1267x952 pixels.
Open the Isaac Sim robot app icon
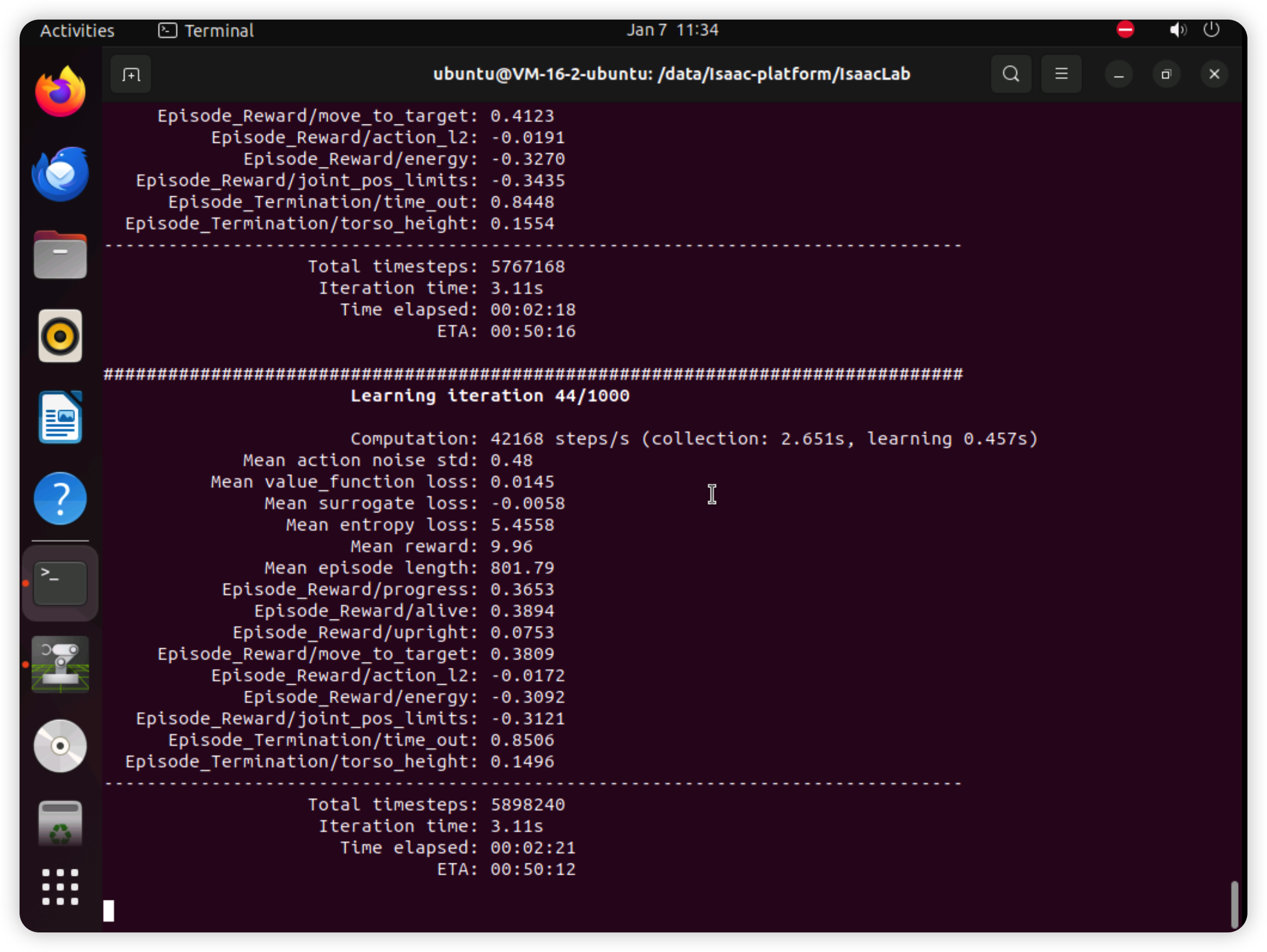[x=60, y=665]
